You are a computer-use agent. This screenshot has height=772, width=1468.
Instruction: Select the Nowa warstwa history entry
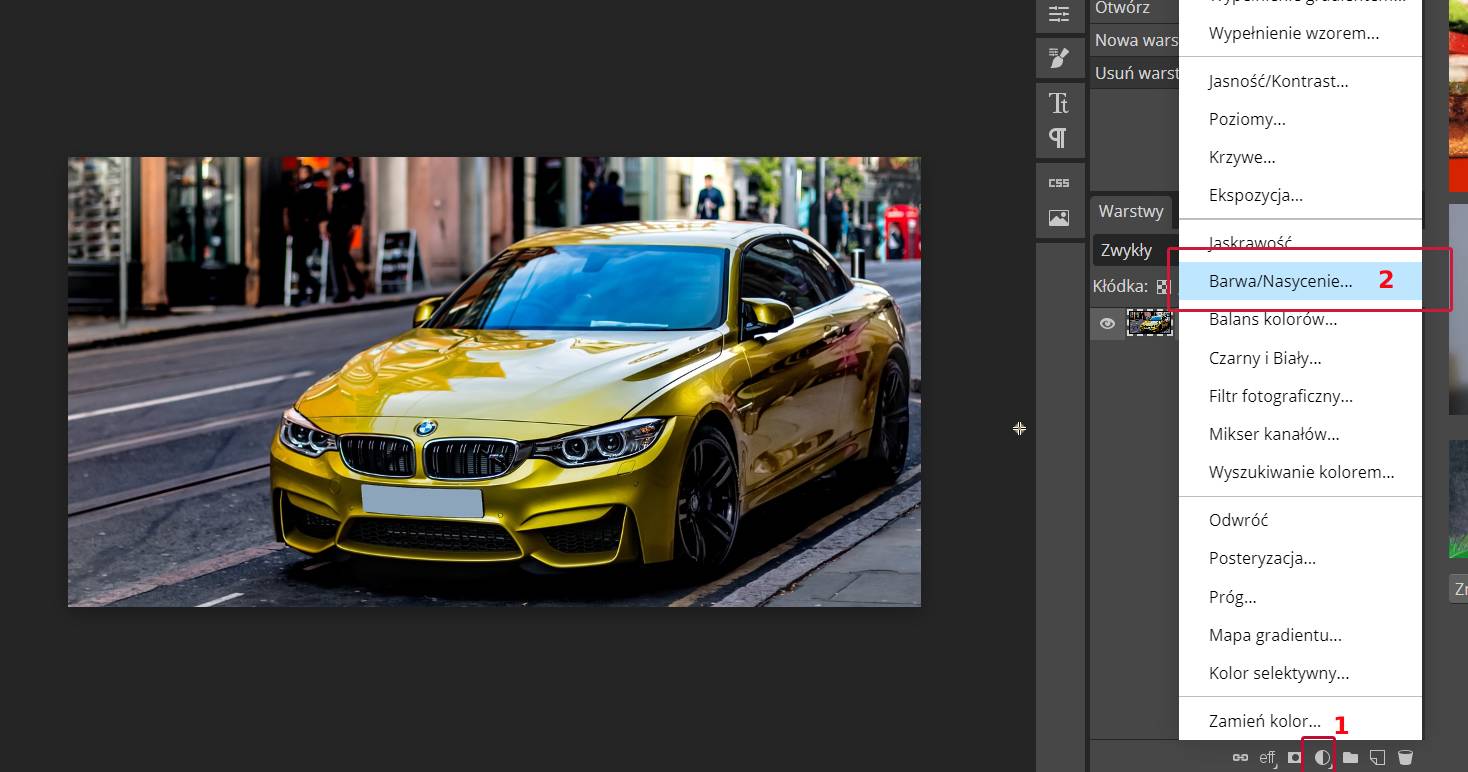coord(1134,41)
